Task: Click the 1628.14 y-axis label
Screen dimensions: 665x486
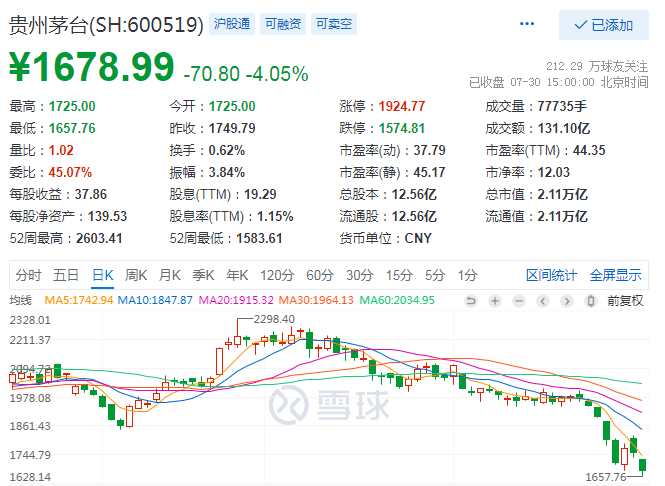Action: click(x=30, y=477)
